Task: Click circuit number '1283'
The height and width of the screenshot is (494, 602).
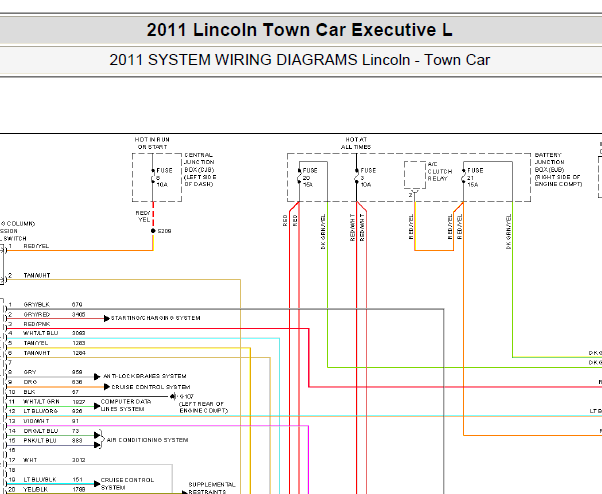Action: click(x=79, y=343)
